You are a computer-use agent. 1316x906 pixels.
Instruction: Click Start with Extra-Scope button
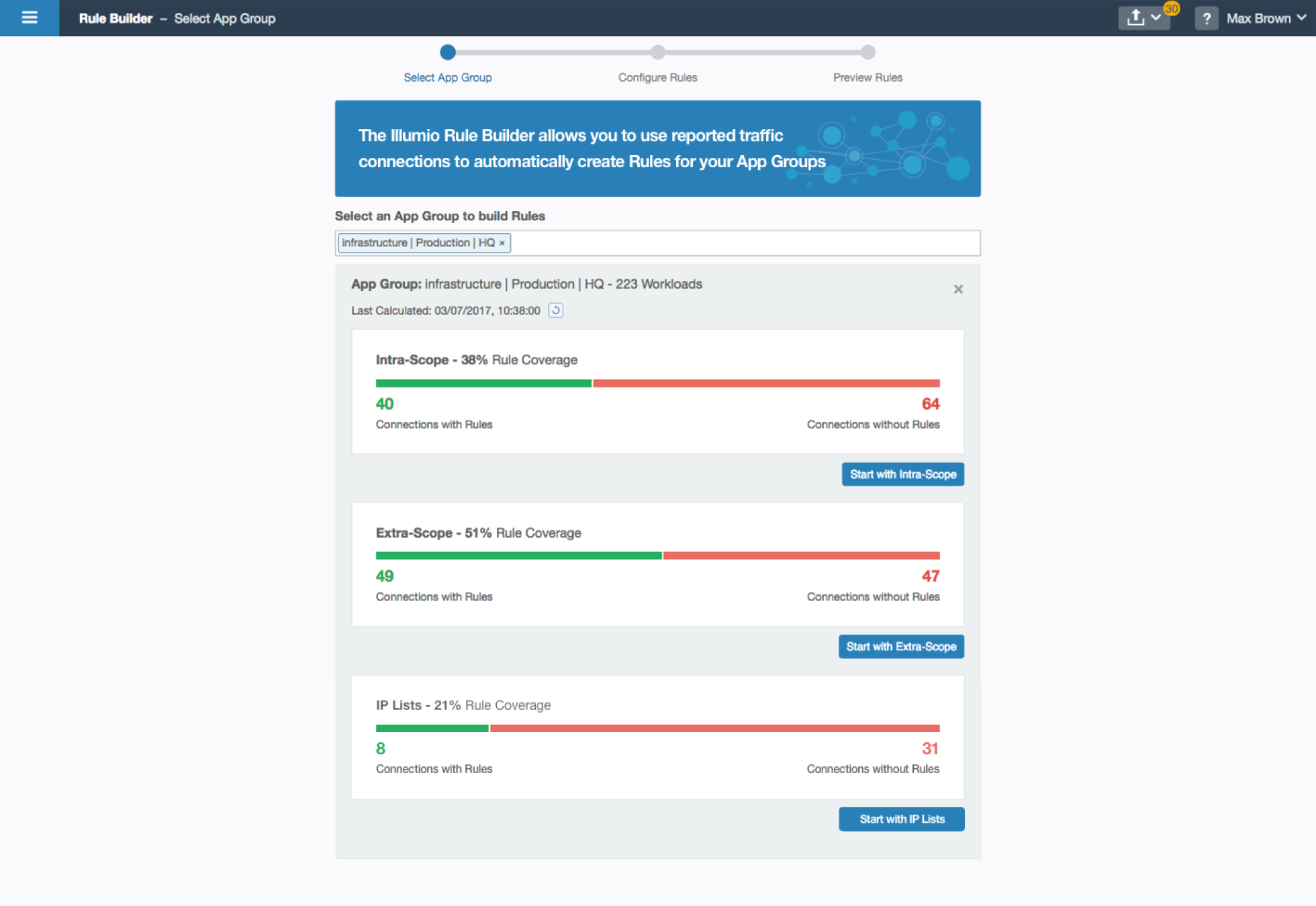point(901,647)
